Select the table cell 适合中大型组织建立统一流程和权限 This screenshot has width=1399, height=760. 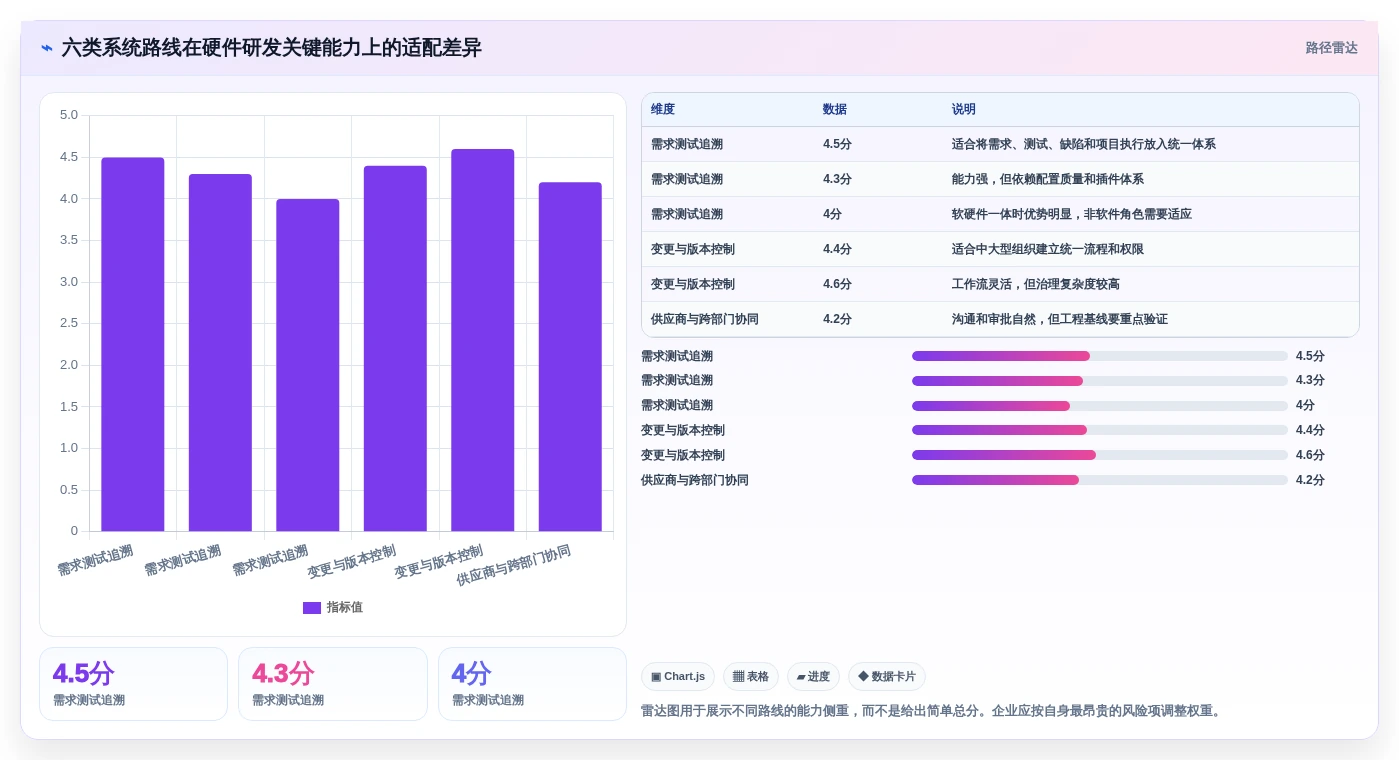coord(1048,249)
